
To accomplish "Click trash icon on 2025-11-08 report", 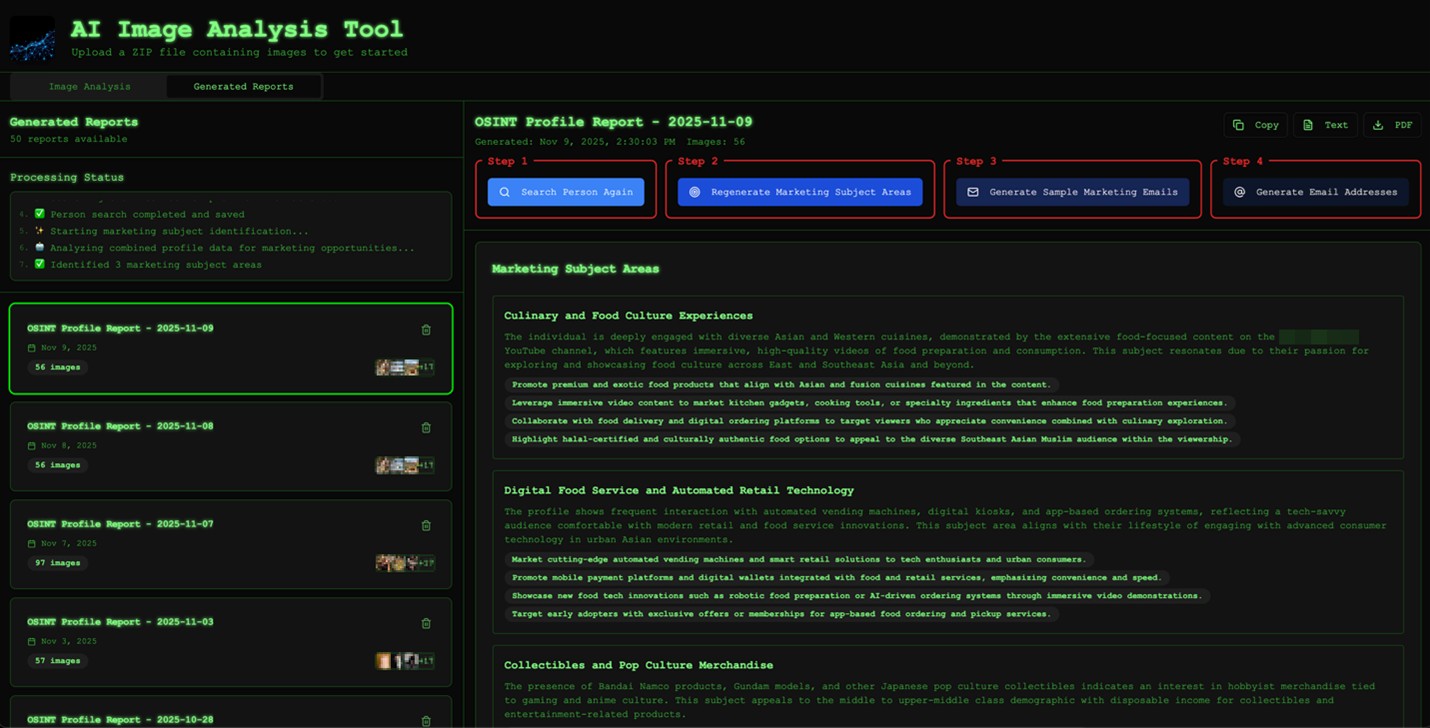I will point(426,427).
